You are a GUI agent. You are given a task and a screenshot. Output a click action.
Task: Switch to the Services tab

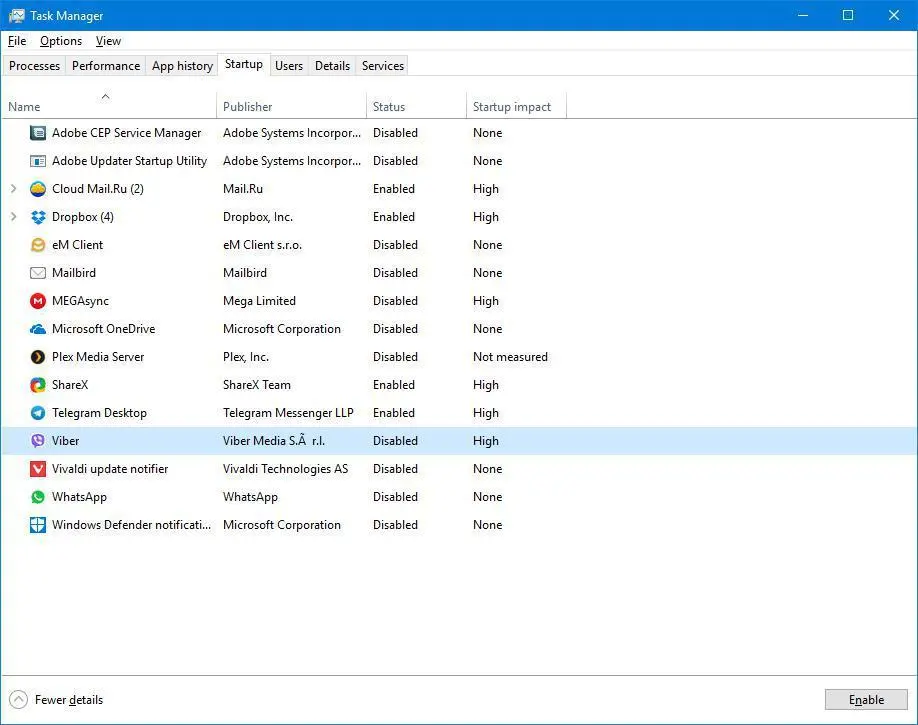pyautogui.click(x=382, y=66)
